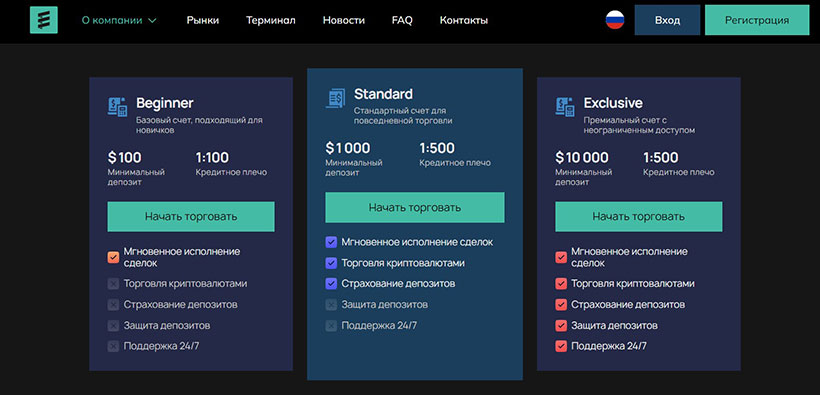The image size is (820, 395).
Task: Click the "Exclusive" plan title
Action: tap(613, 103)
